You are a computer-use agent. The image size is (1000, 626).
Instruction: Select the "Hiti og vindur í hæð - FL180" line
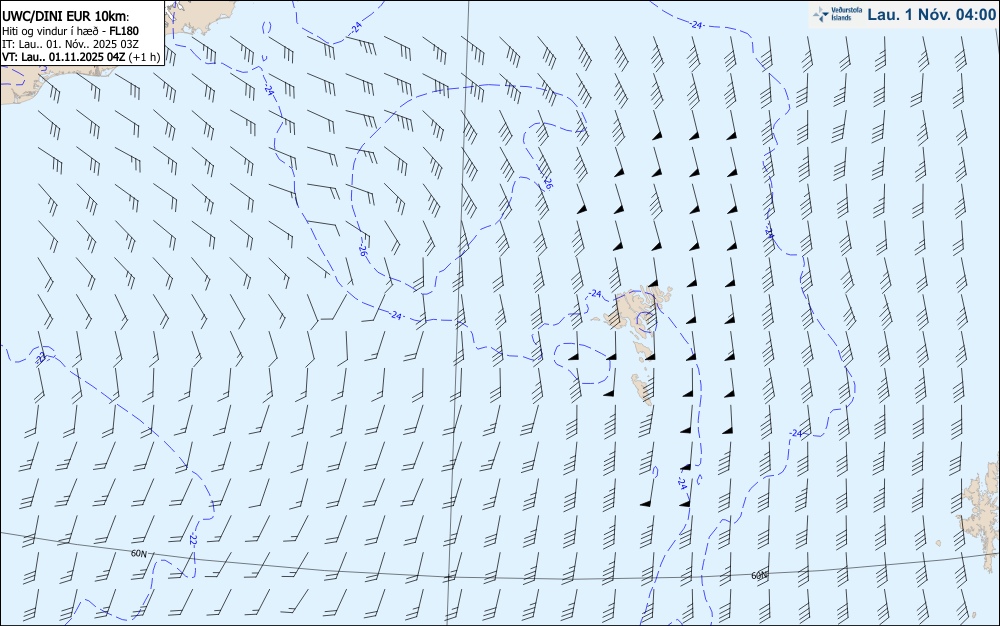point(70,31)
